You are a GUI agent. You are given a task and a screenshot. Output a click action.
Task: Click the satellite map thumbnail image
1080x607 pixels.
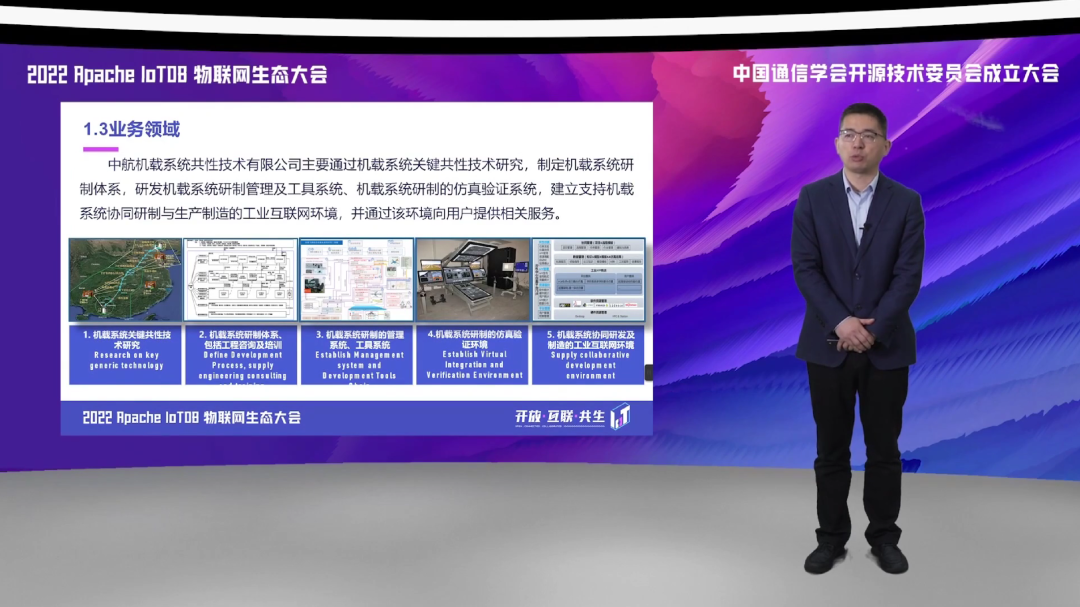(x=125, y=280)
